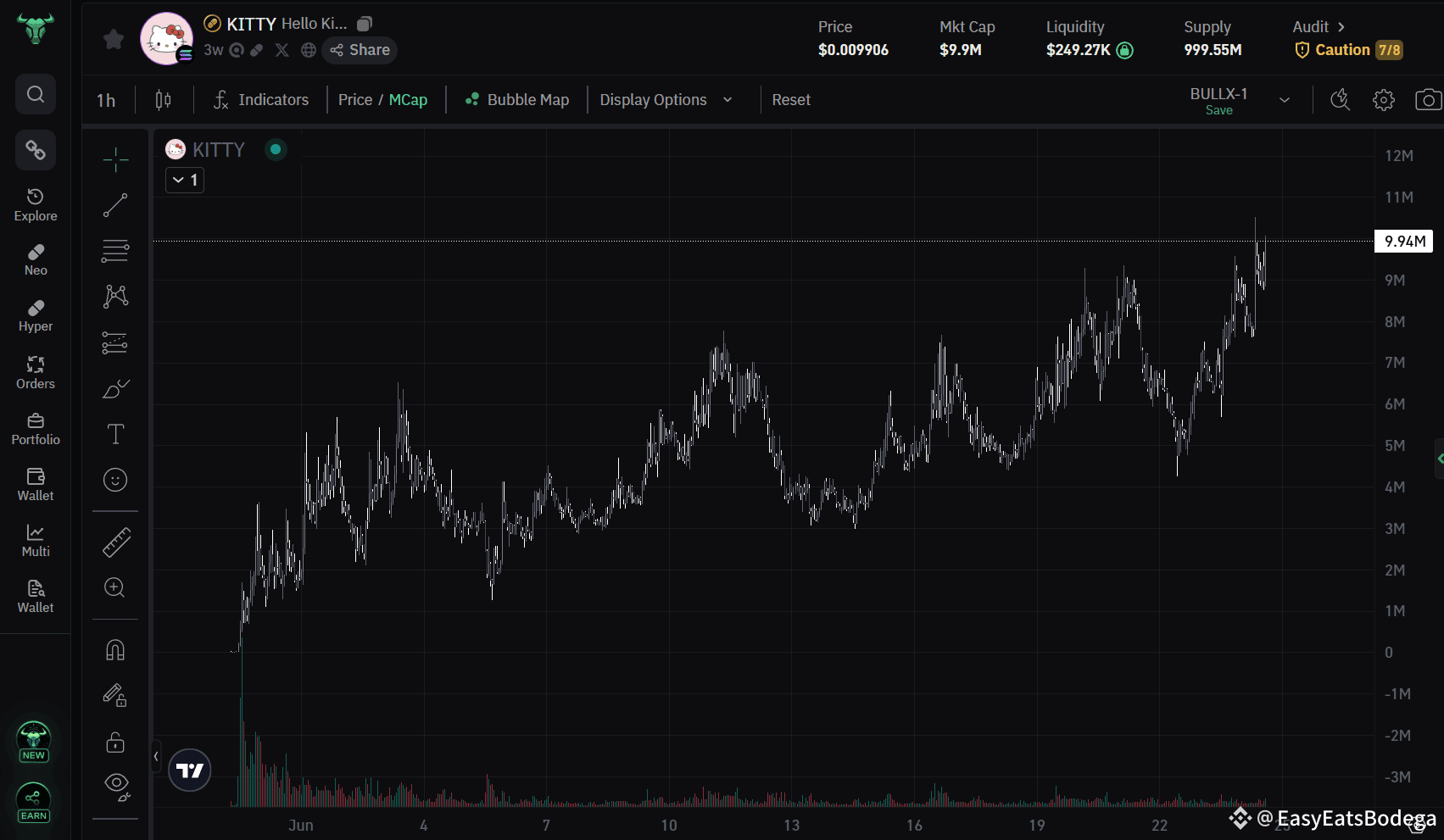
Task: Click the Supply value 999.55M
Action: (1213, 50)
